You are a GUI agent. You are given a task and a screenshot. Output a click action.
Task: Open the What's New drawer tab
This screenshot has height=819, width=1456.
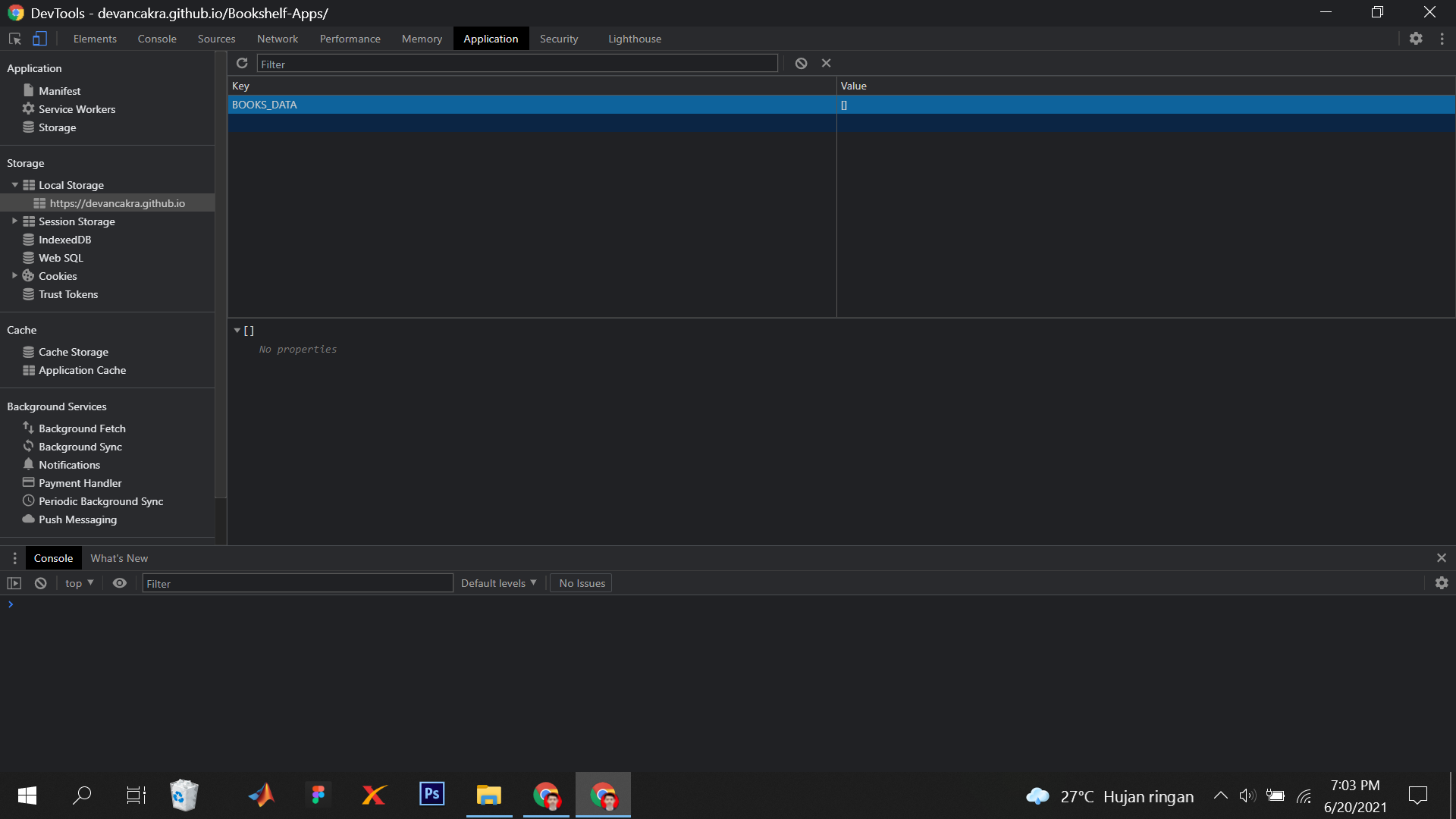(x=119, y=558)
